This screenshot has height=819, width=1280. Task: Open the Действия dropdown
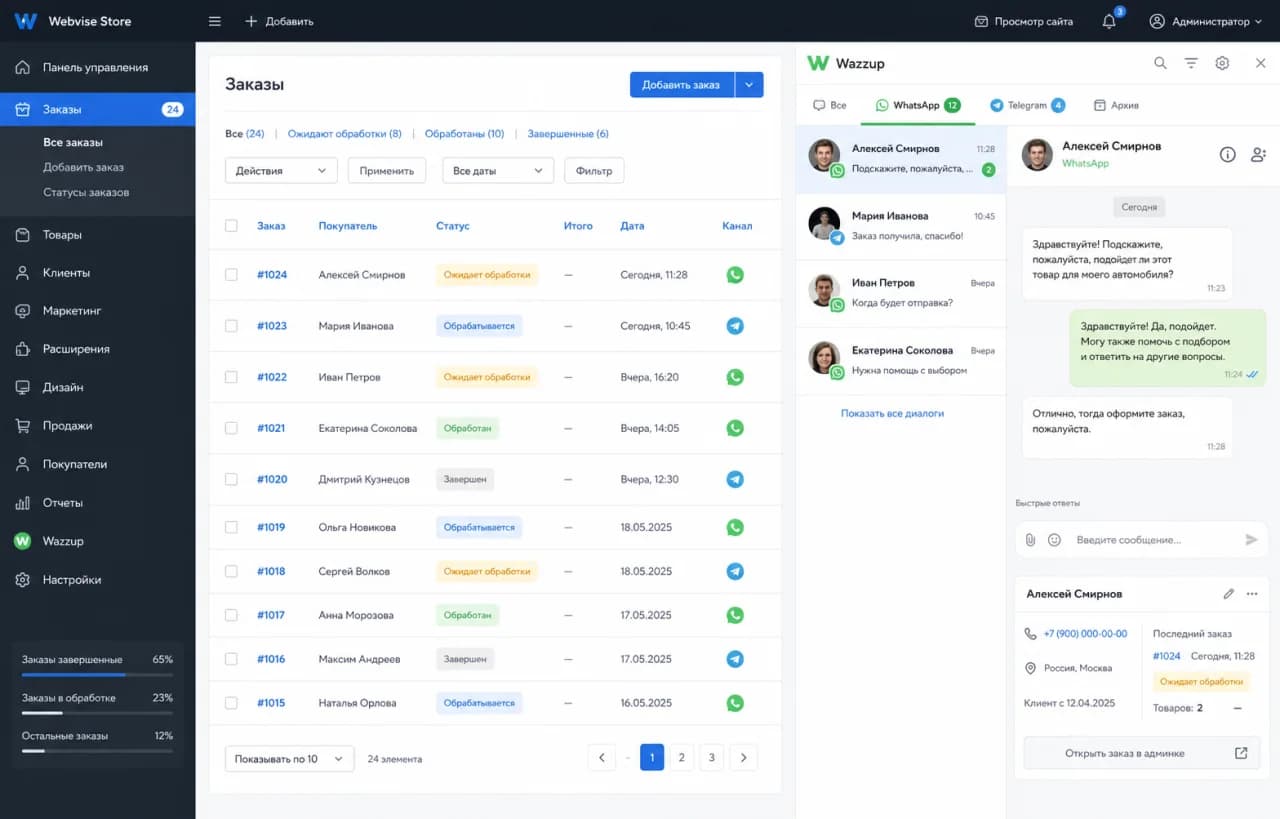(281, 171)
